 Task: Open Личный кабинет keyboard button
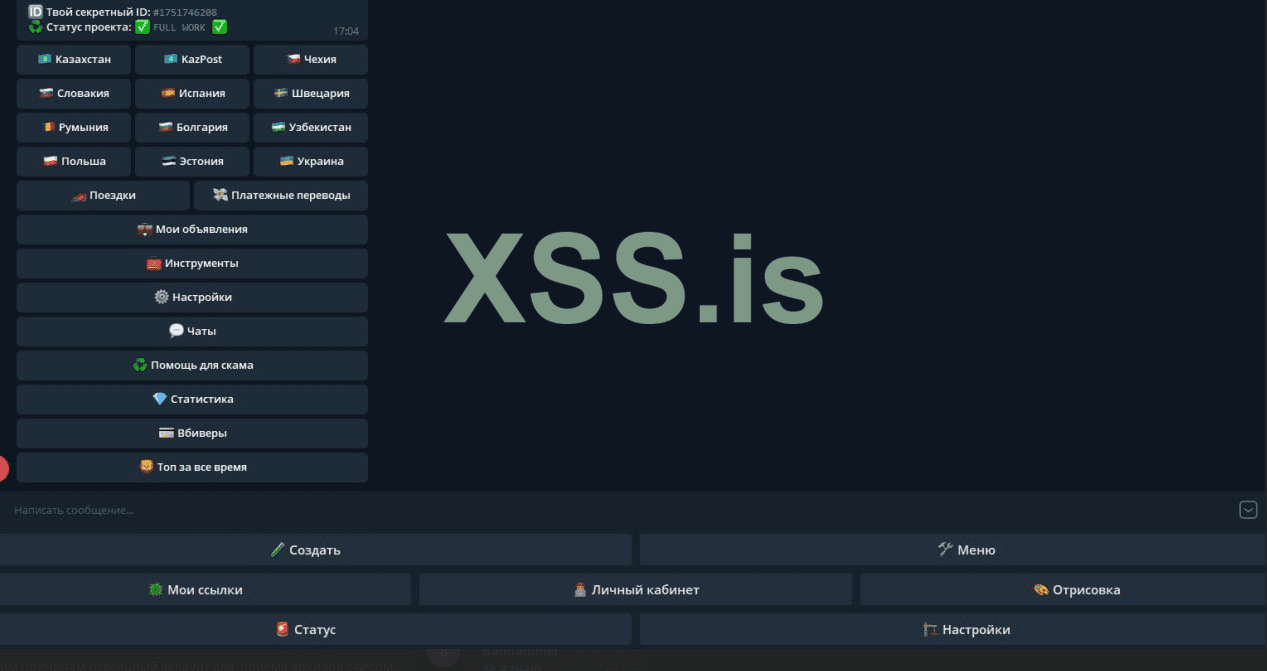[636, 590]
